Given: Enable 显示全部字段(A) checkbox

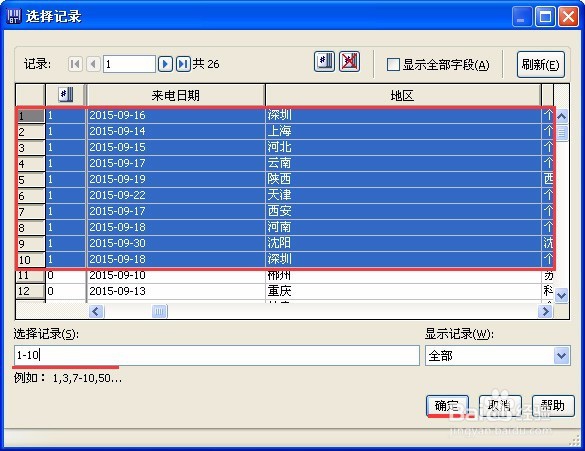Looking at the screenshot, I should (393, 65).
